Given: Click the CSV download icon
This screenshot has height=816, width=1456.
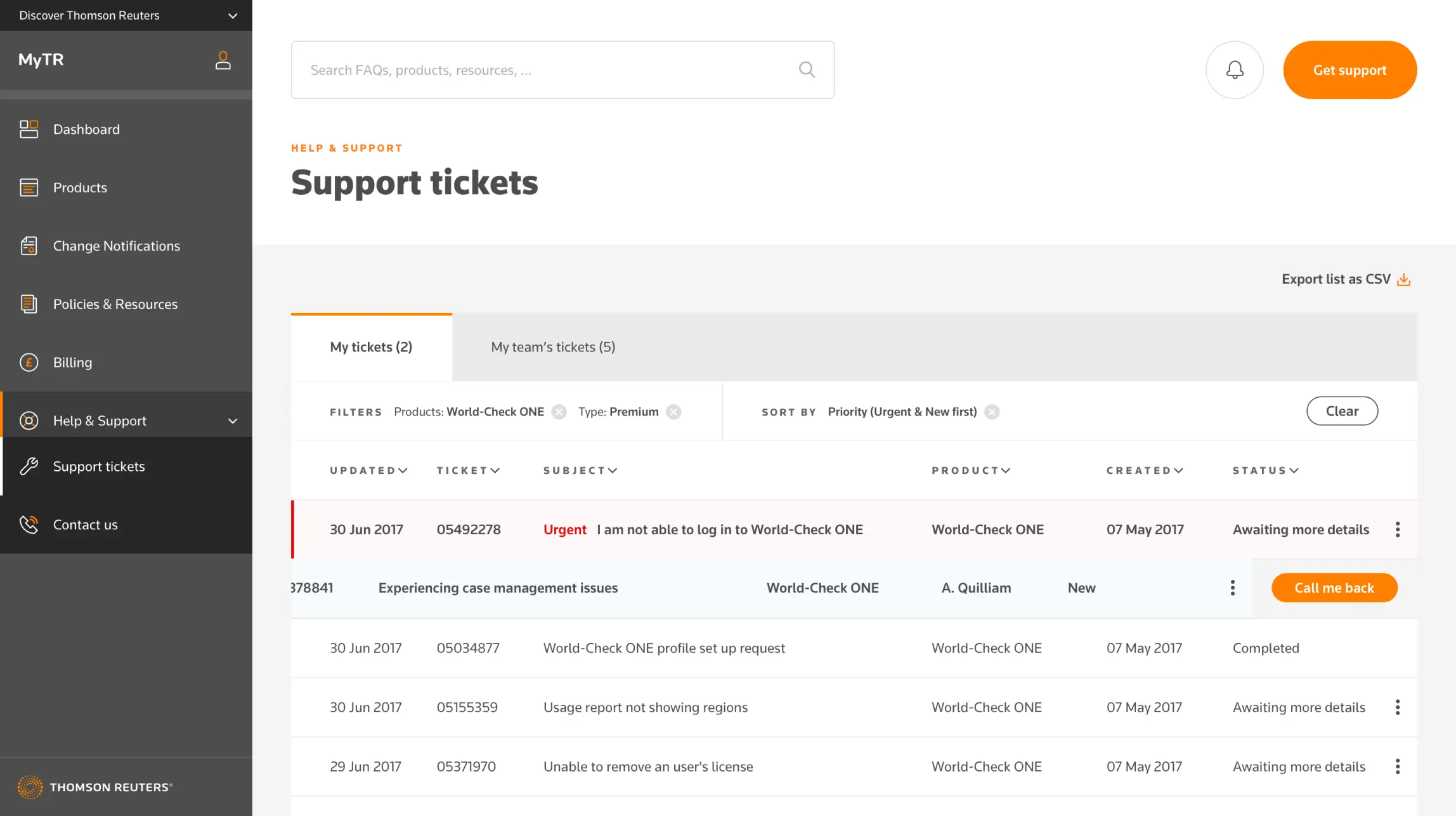Looking at the screenshot, I should coord(1403,280).
